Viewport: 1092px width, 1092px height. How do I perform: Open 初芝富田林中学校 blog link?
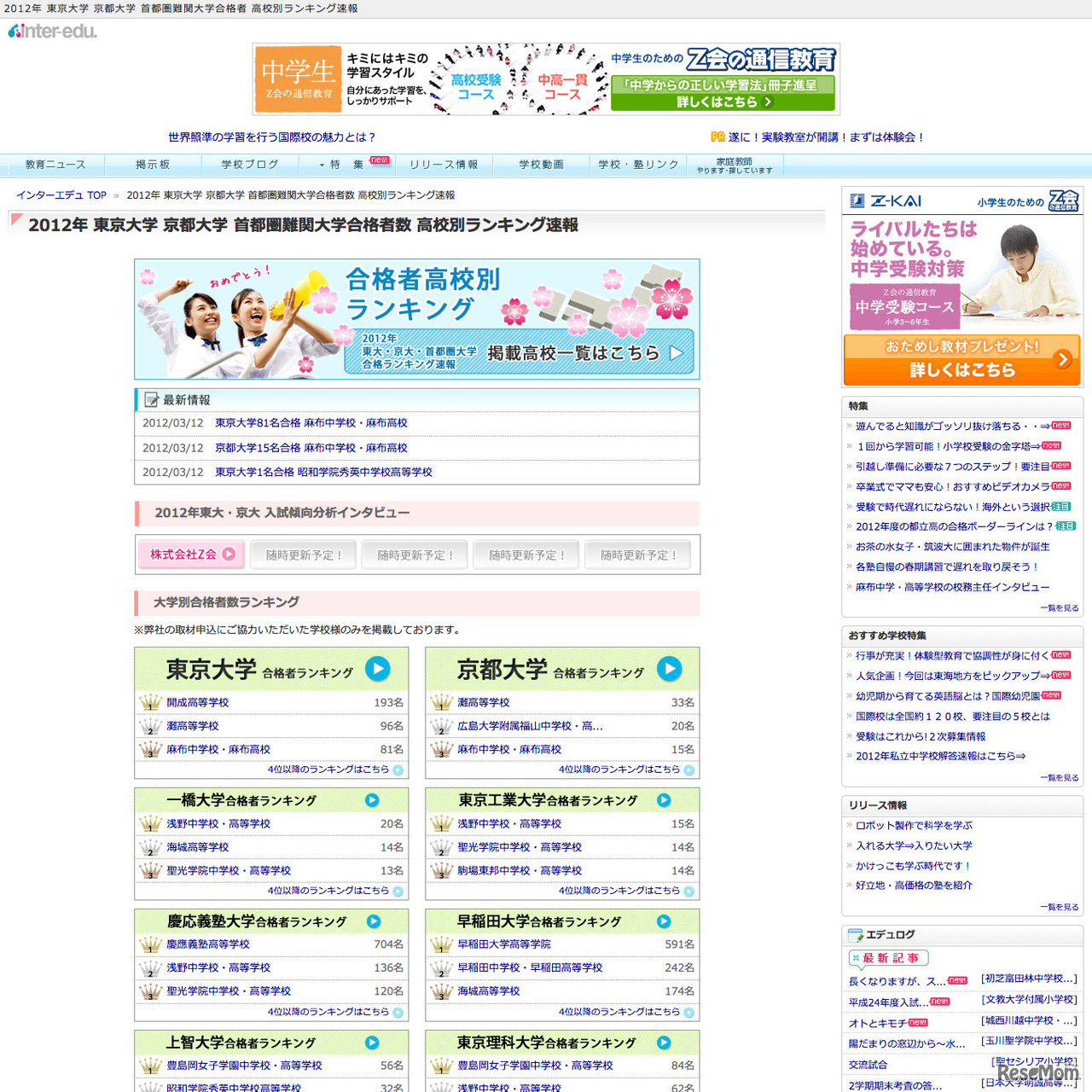coord(1030,979)
